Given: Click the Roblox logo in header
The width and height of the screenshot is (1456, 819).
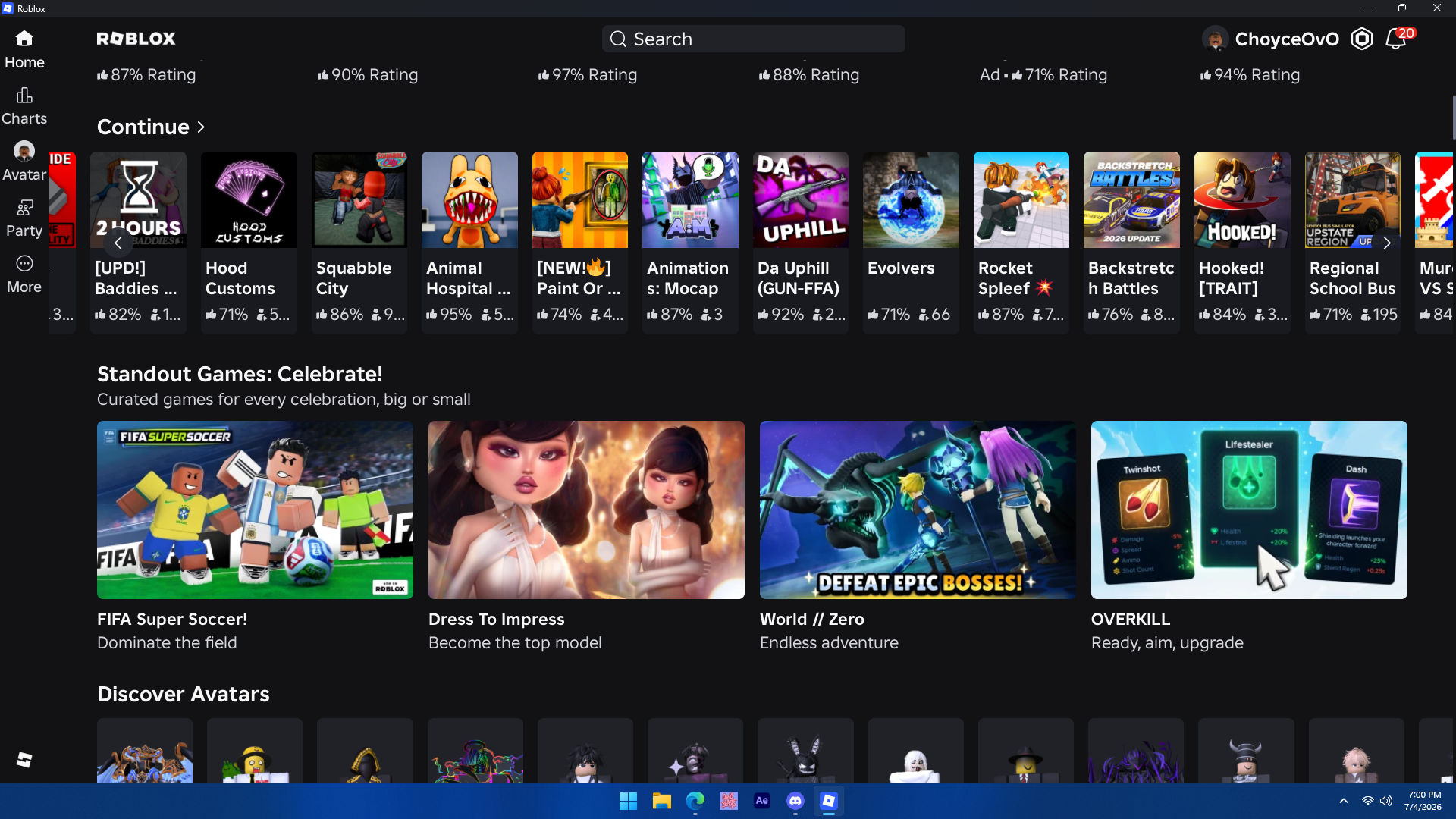Looking at the screenshot, I should pyautogui.click(x=136, y=39).
